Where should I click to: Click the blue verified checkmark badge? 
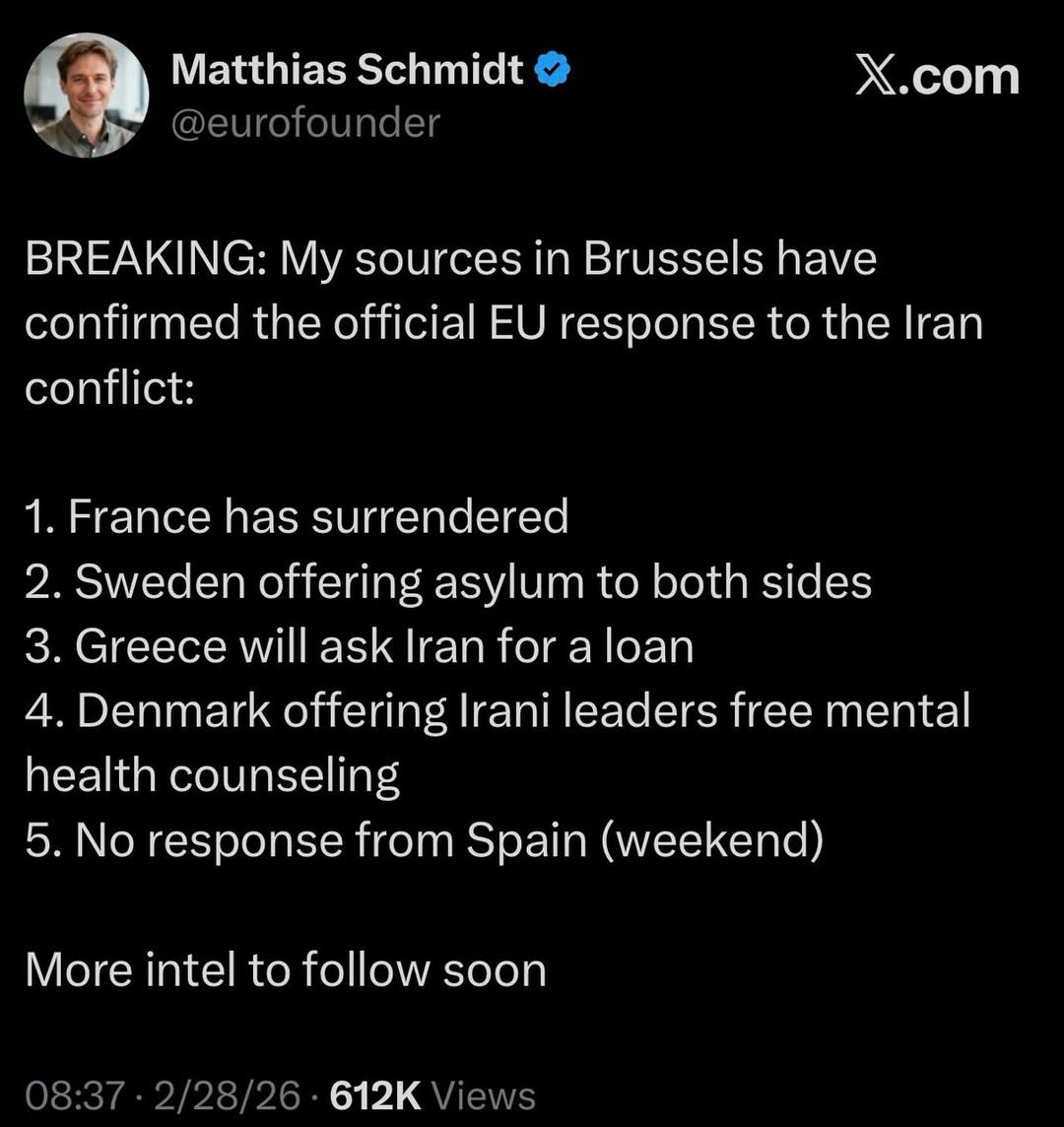(549, 70)
